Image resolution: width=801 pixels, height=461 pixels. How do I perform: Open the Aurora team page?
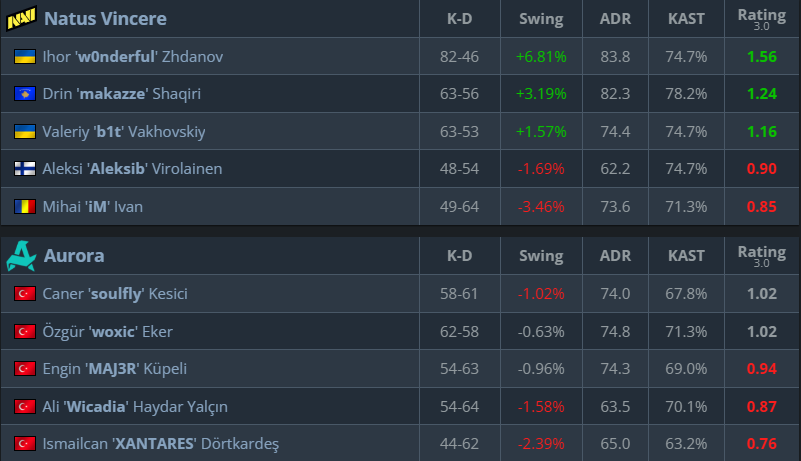[x=74, y=256]
